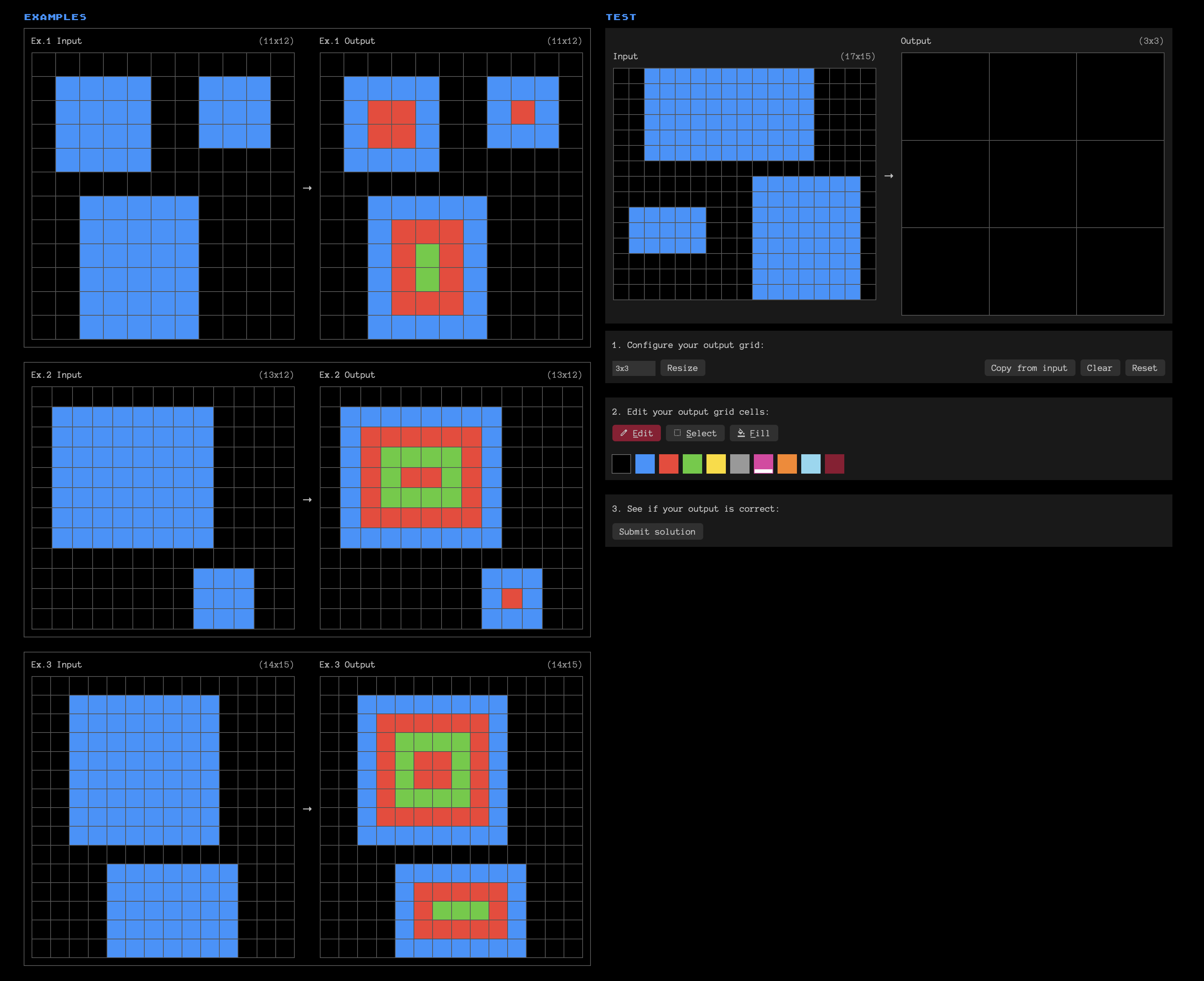This screenshot has height=981, width=1204.
Task: Pick the green color swatch
Action: (x=692, y=464)
